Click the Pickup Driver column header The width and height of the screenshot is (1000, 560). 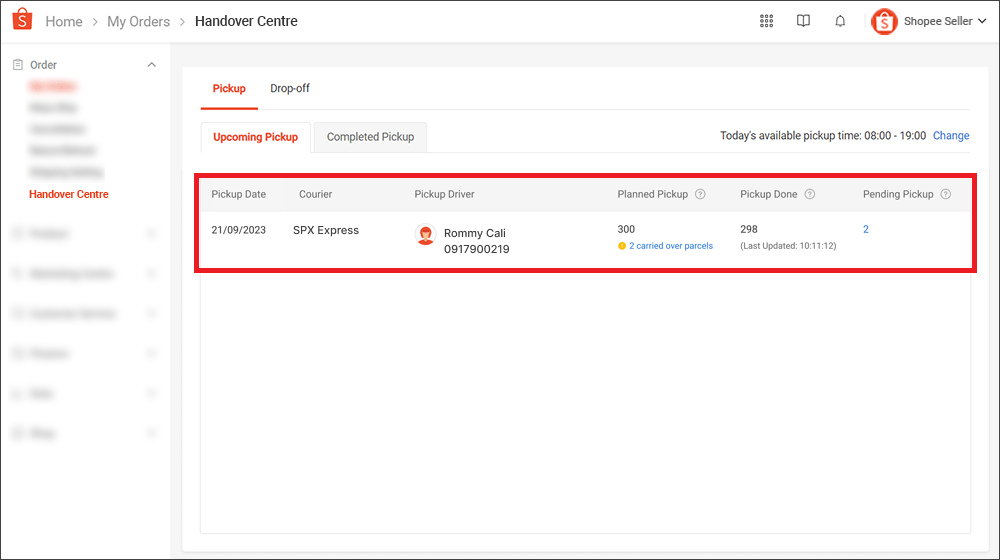point(445,194)
